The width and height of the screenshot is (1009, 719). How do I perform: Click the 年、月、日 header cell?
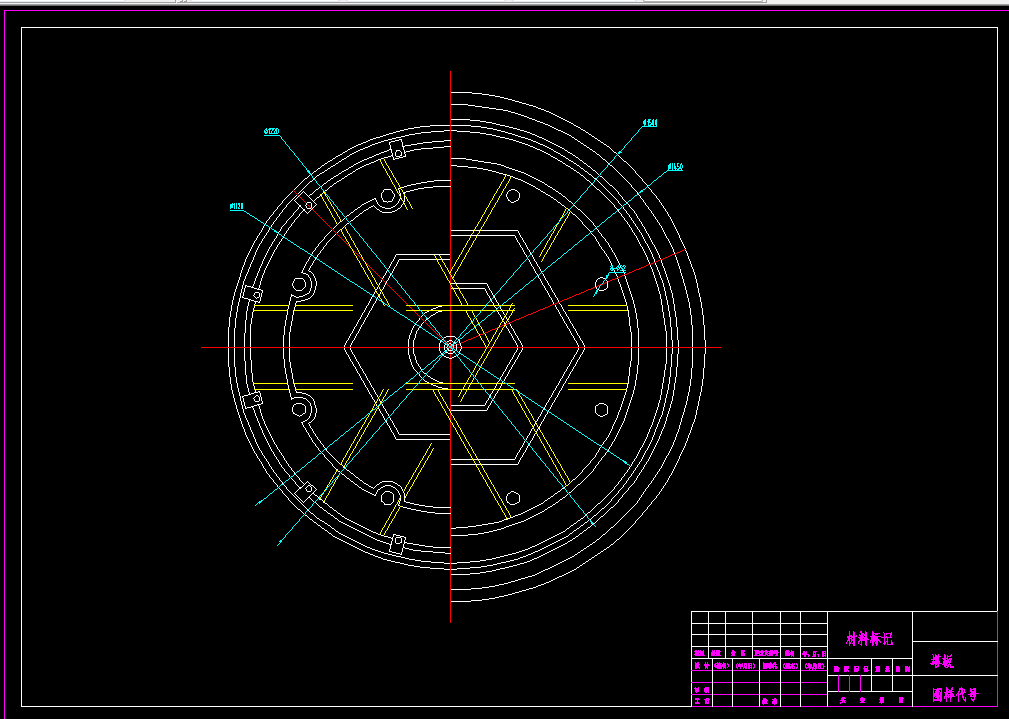coord(813,653)
